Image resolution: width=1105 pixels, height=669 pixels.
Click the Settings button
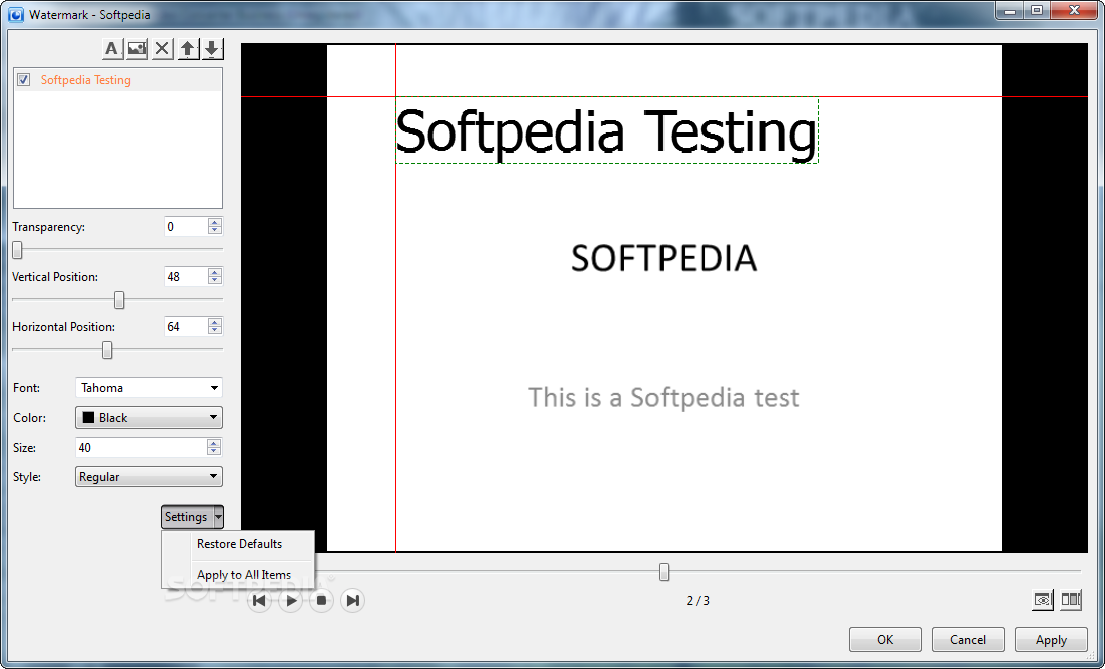(187, 517)
